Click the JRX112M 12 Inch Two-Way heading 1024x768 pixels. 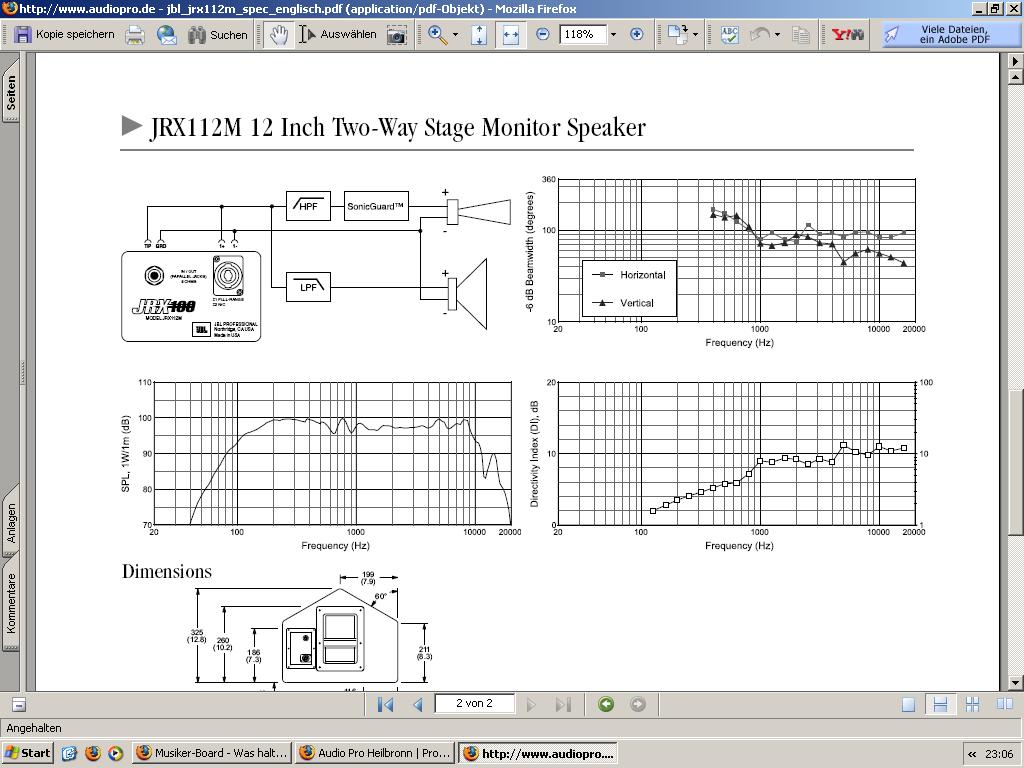pos(398,127)
